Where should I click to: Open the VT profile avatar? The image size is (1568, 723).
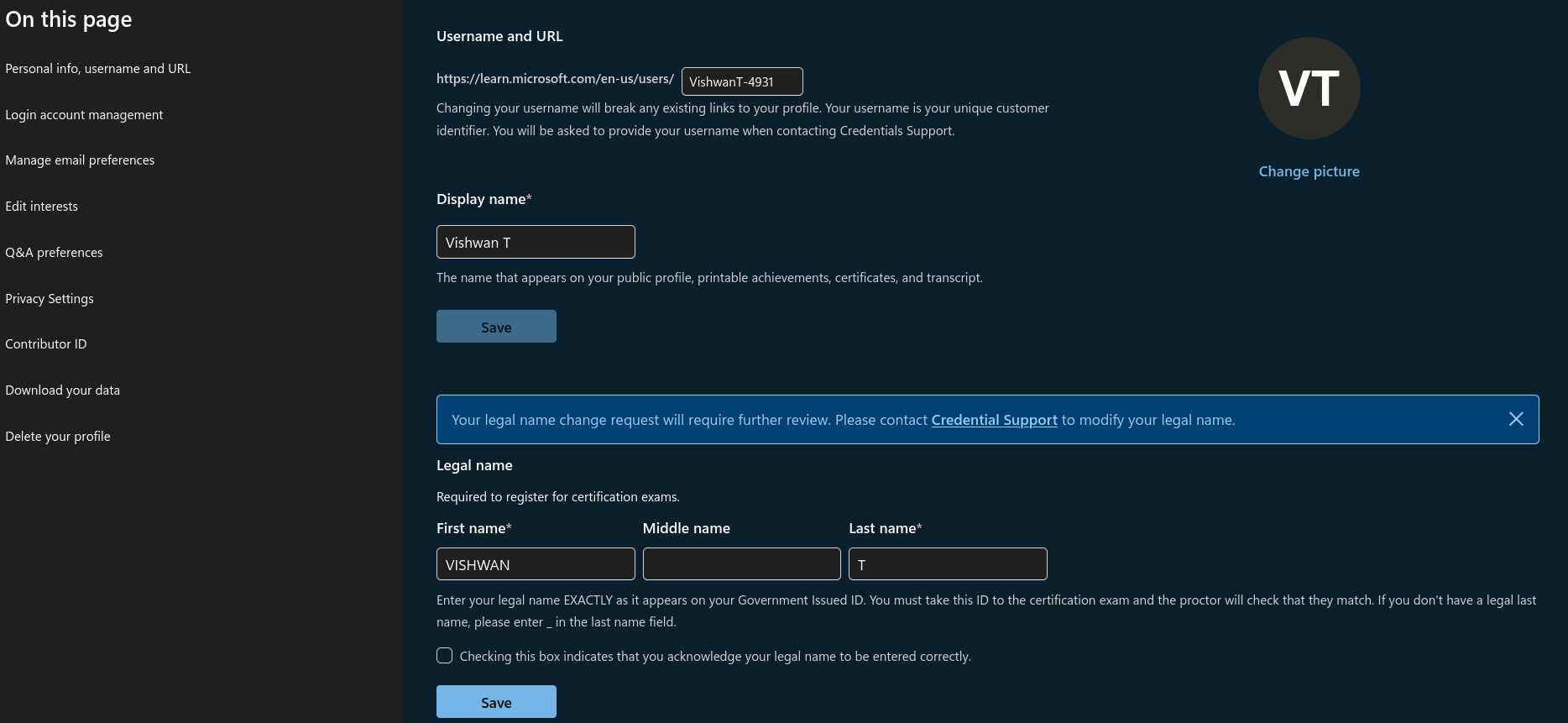point(1309,88)
